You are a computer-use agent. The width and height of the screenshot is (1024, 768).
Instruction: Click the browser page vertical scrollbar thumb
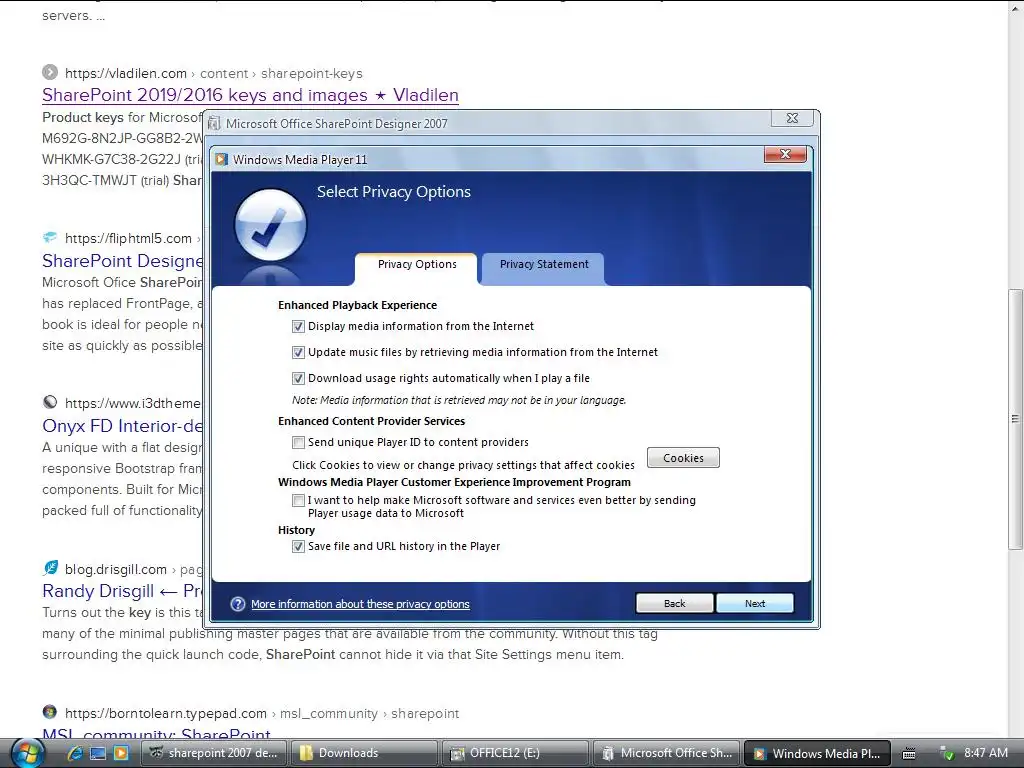[1015, 419]
